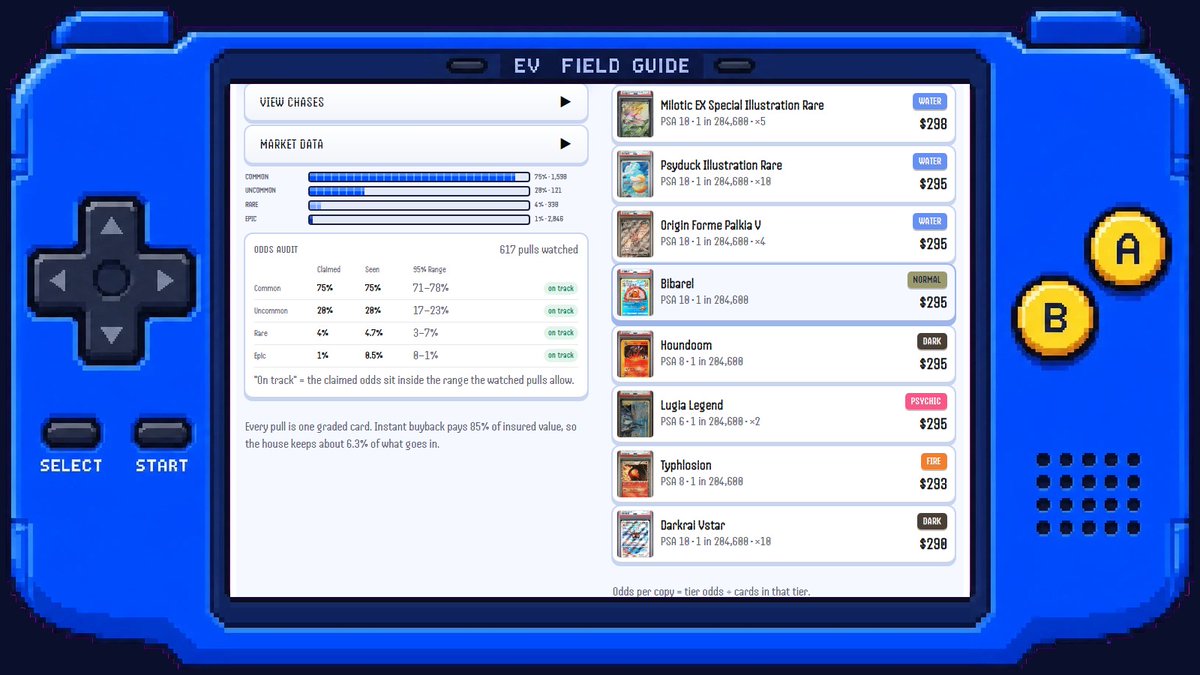Select the Origin Forme Palkia V title

(x=711, y=225)
